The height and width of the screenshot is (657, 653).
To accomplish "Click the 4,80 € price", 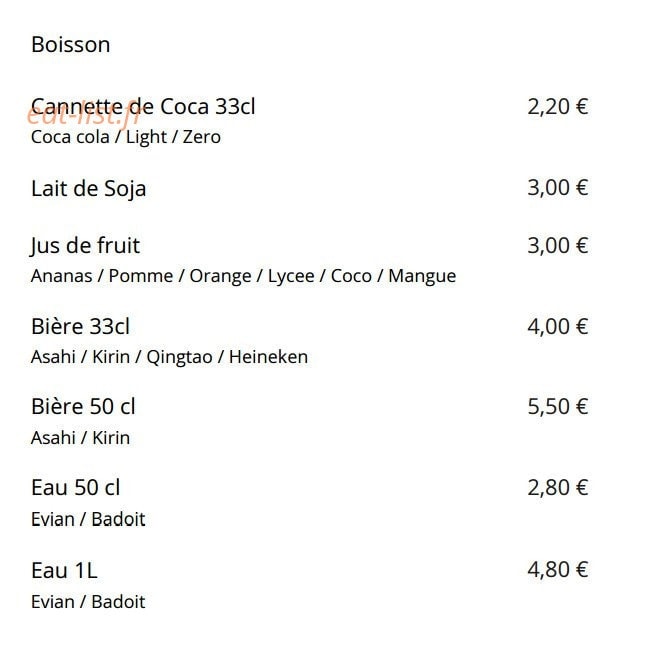I will click(557, 569).
